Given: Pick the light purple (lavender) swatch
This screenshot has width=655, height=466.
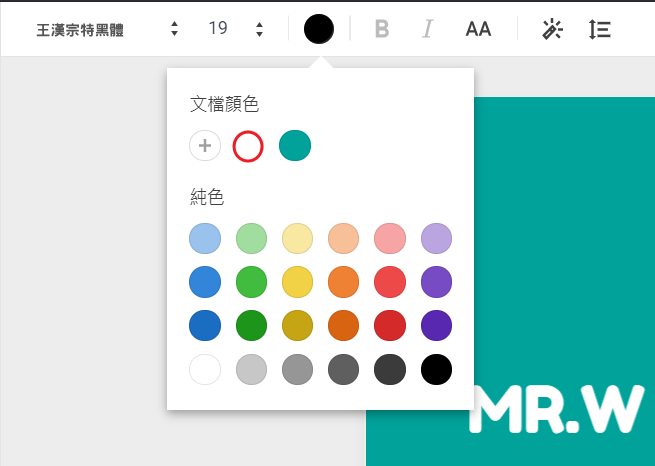Looking at the screenshot, I should (436, 238).
